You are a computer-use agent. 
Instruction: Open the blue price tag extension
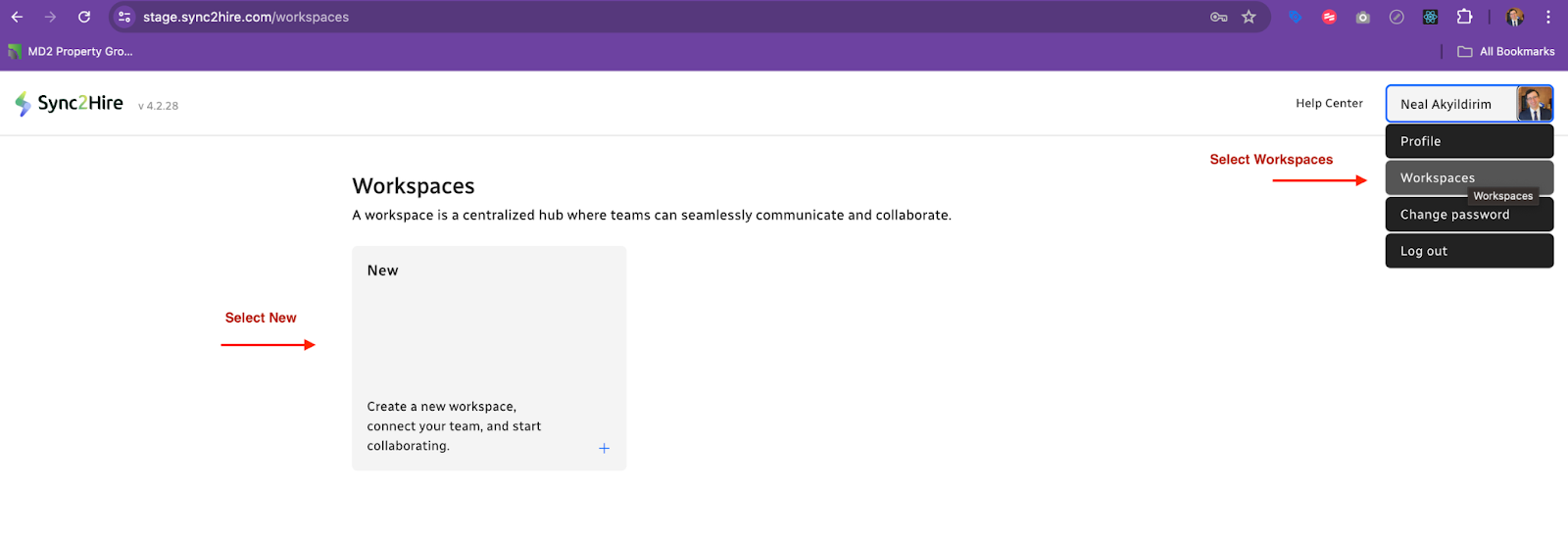click(1295, 17)
